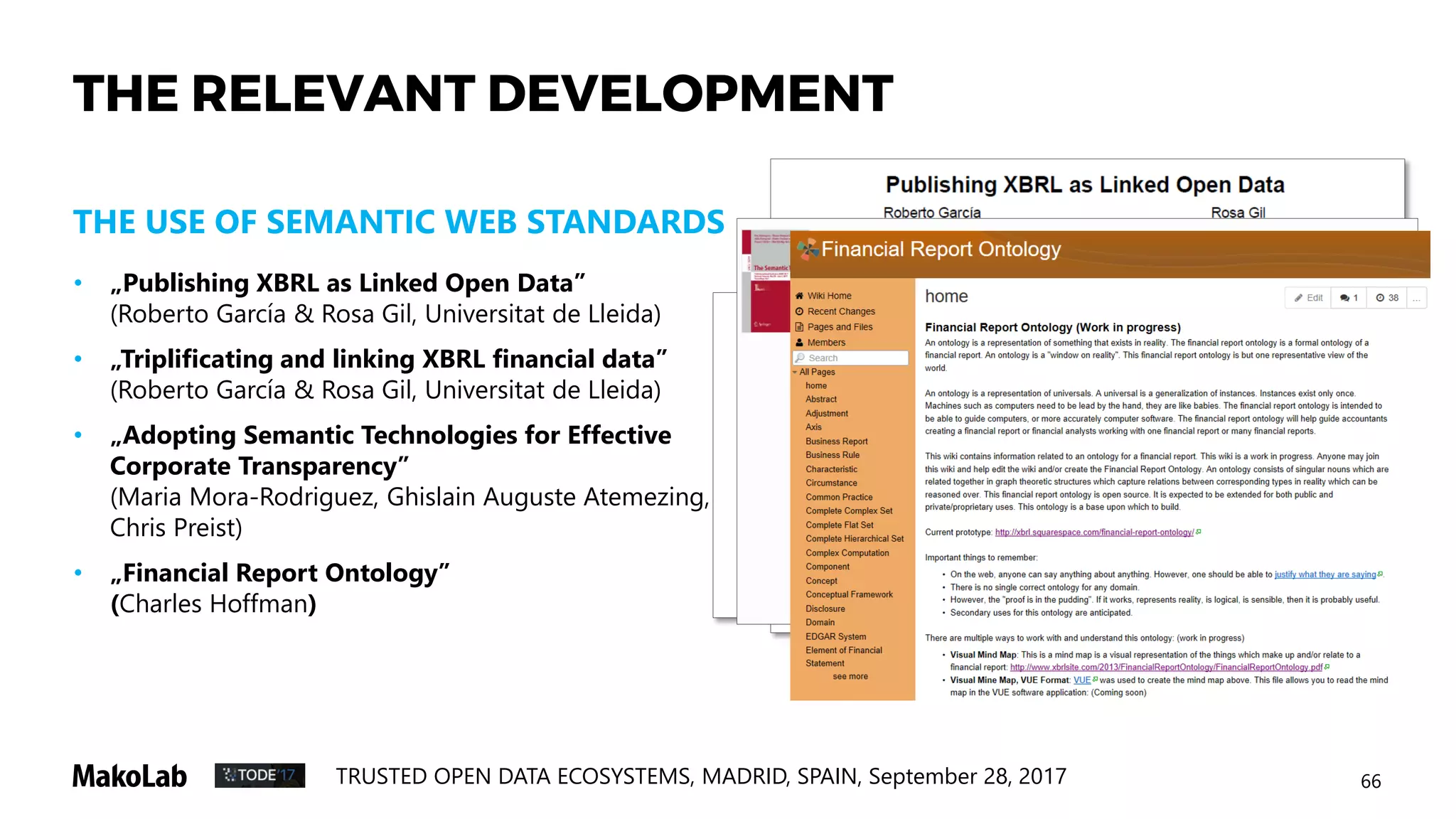Click the Rosa Gil author name on paper
Image resolution: width=1456 pixels, height=819 pixels.
(1238, 212)
